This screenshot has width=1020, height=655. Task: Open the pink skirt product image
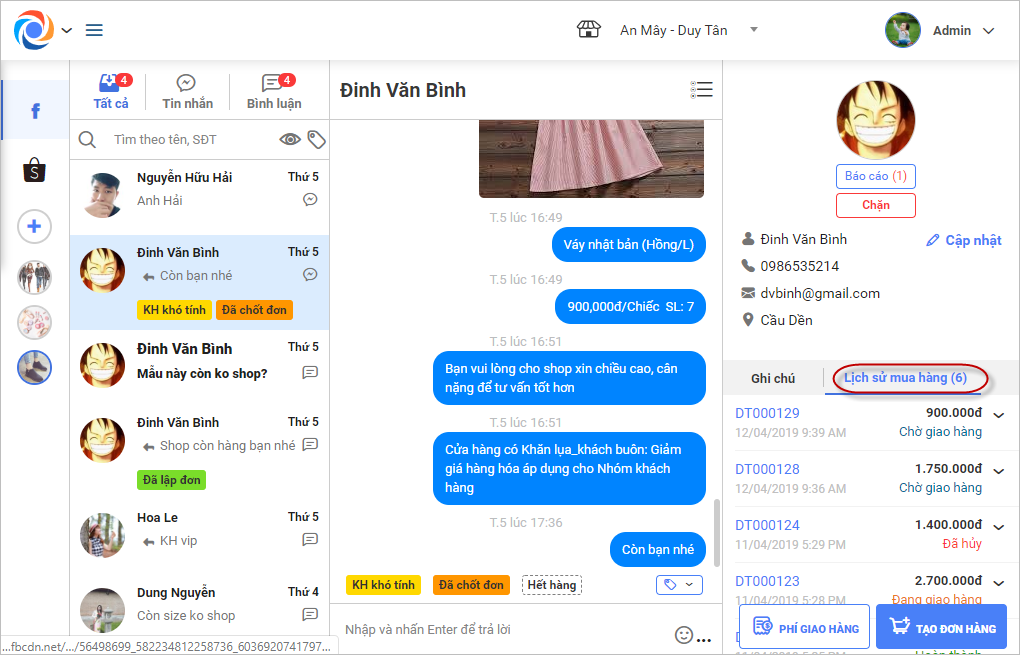point(591,159)
